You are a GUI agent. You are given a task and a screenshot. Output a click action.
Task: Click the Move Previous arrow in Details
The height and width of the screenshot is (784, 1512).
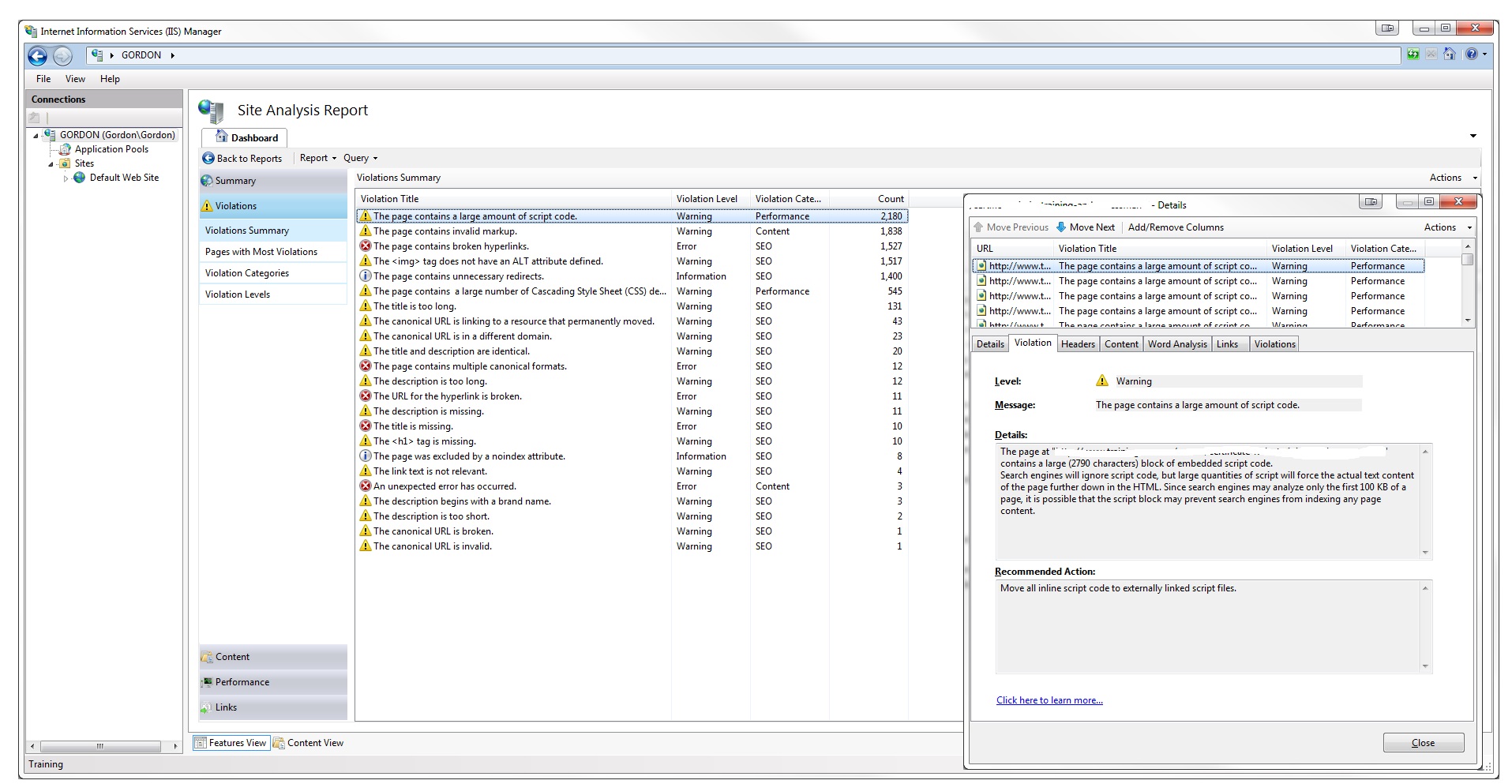[979, 227]
